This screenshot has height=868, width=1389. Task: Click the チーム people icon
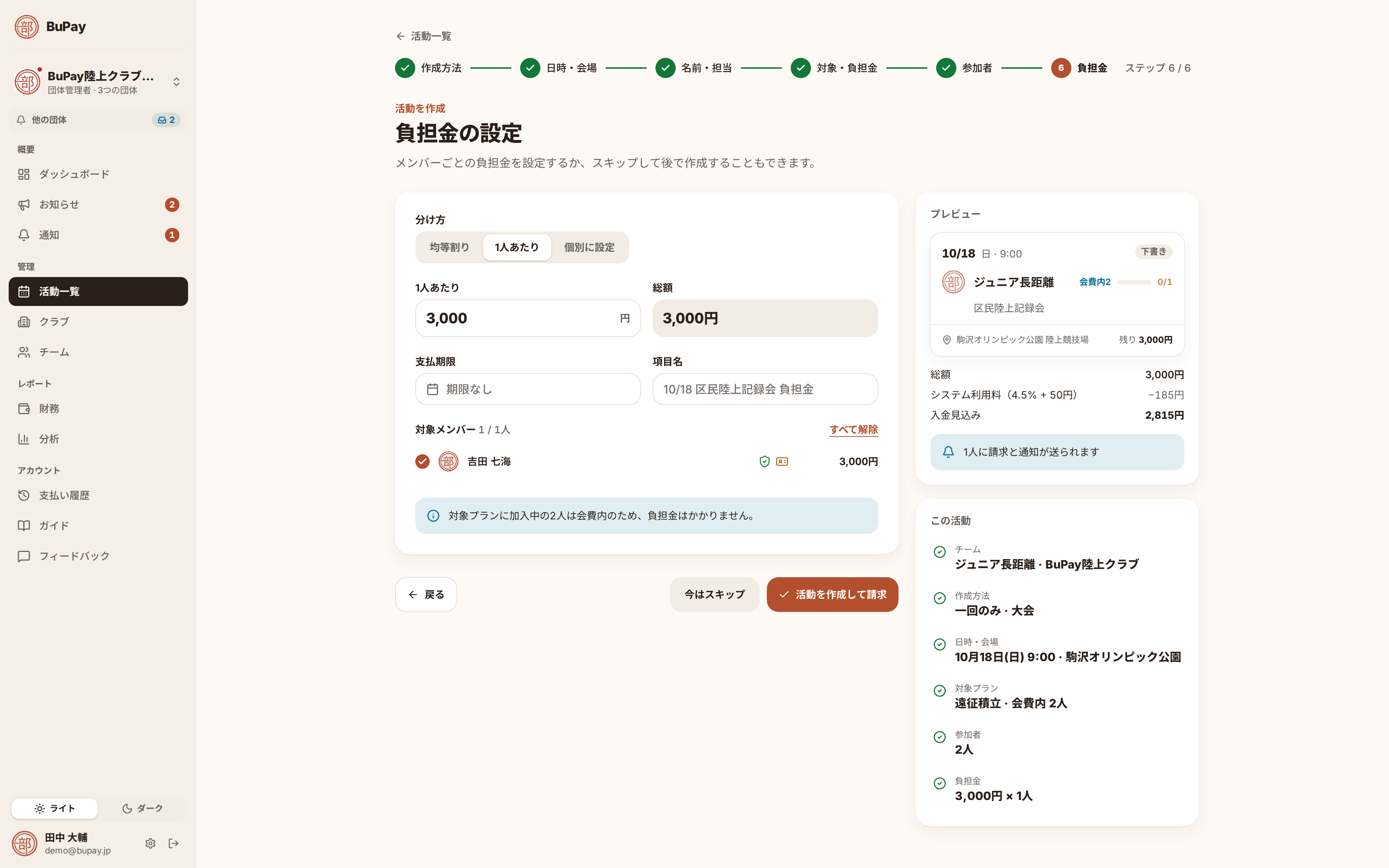tap(24, 352)
